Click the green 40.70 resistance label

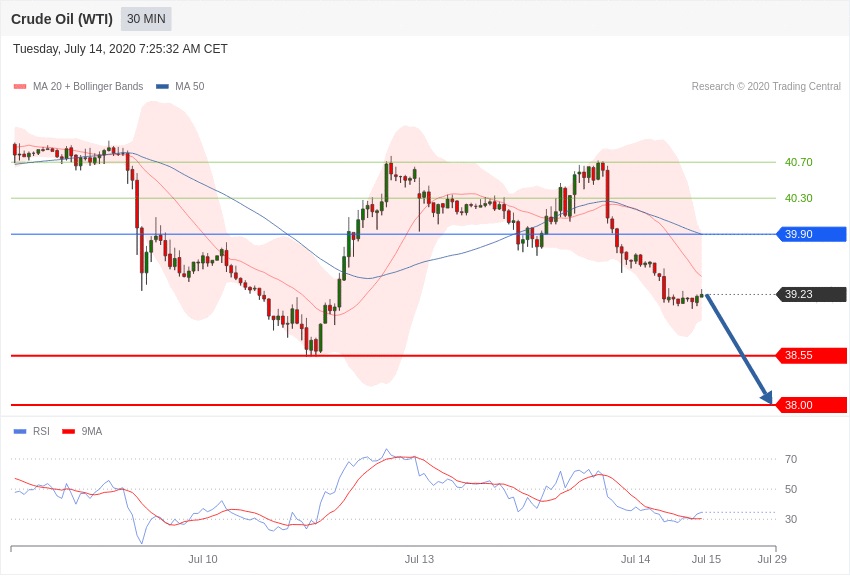pos(798,162)
